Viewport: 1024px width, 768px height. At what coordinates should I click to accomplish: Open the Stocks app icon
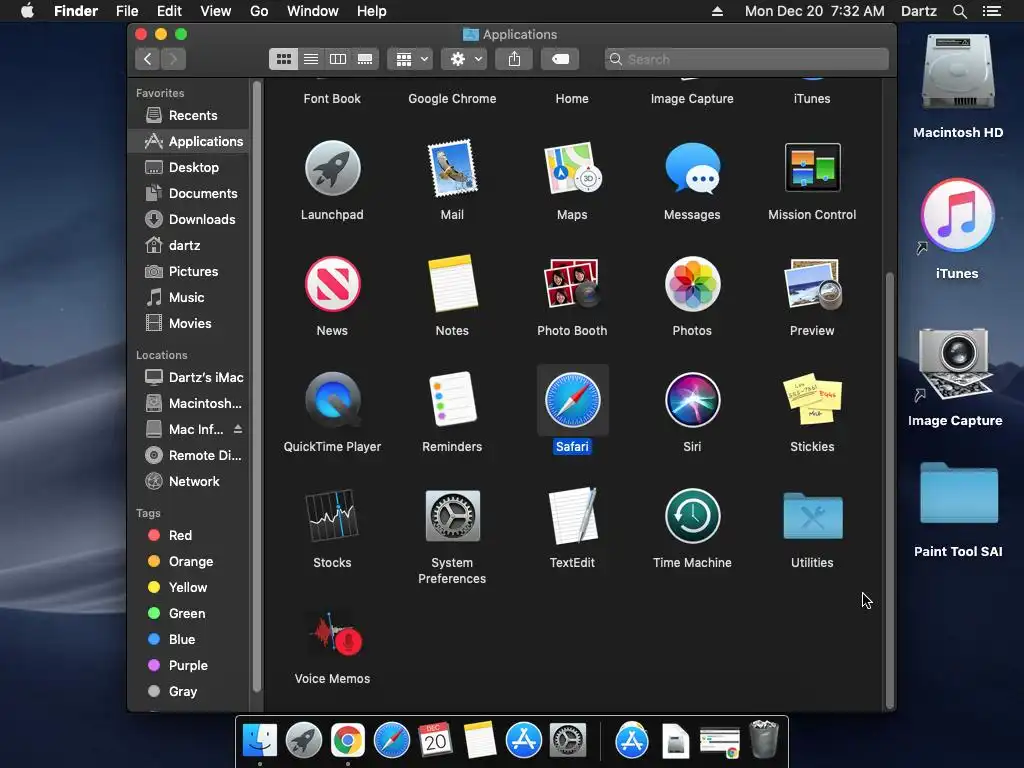(332, 515)
